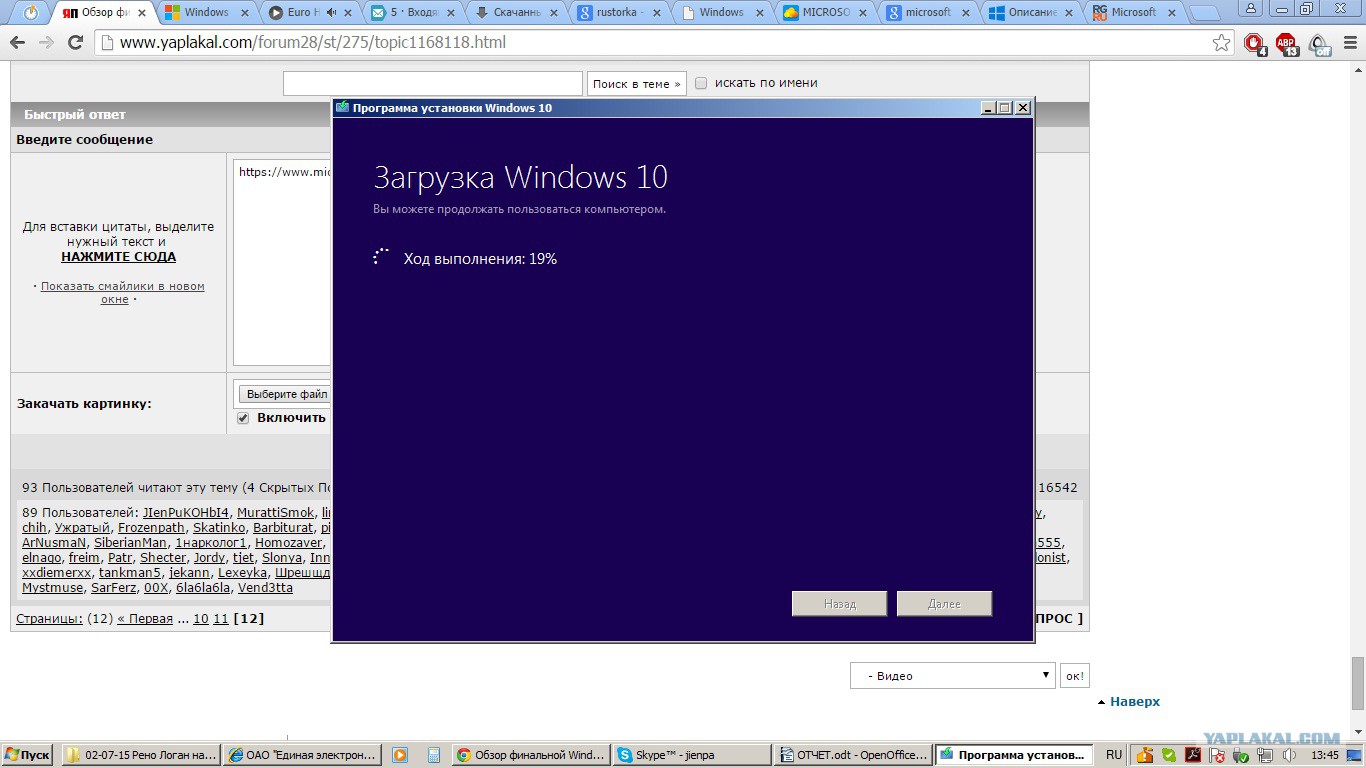
Task: Go to page 10 of the topic
Action: pyautogui.click(x=201, y=618)
